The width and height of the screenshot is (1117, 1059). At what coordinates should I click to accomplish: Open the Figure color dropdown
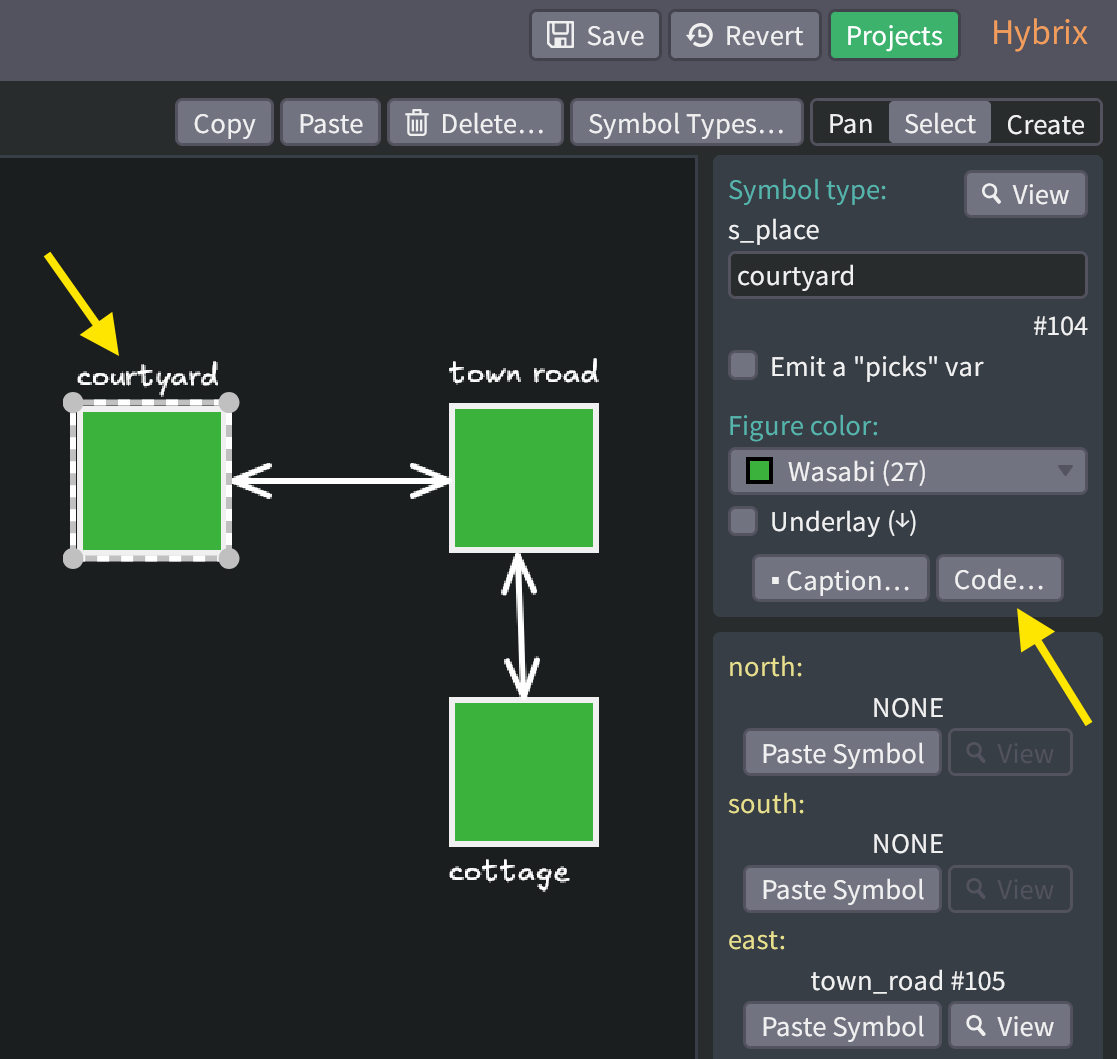(x=906, y=471)
